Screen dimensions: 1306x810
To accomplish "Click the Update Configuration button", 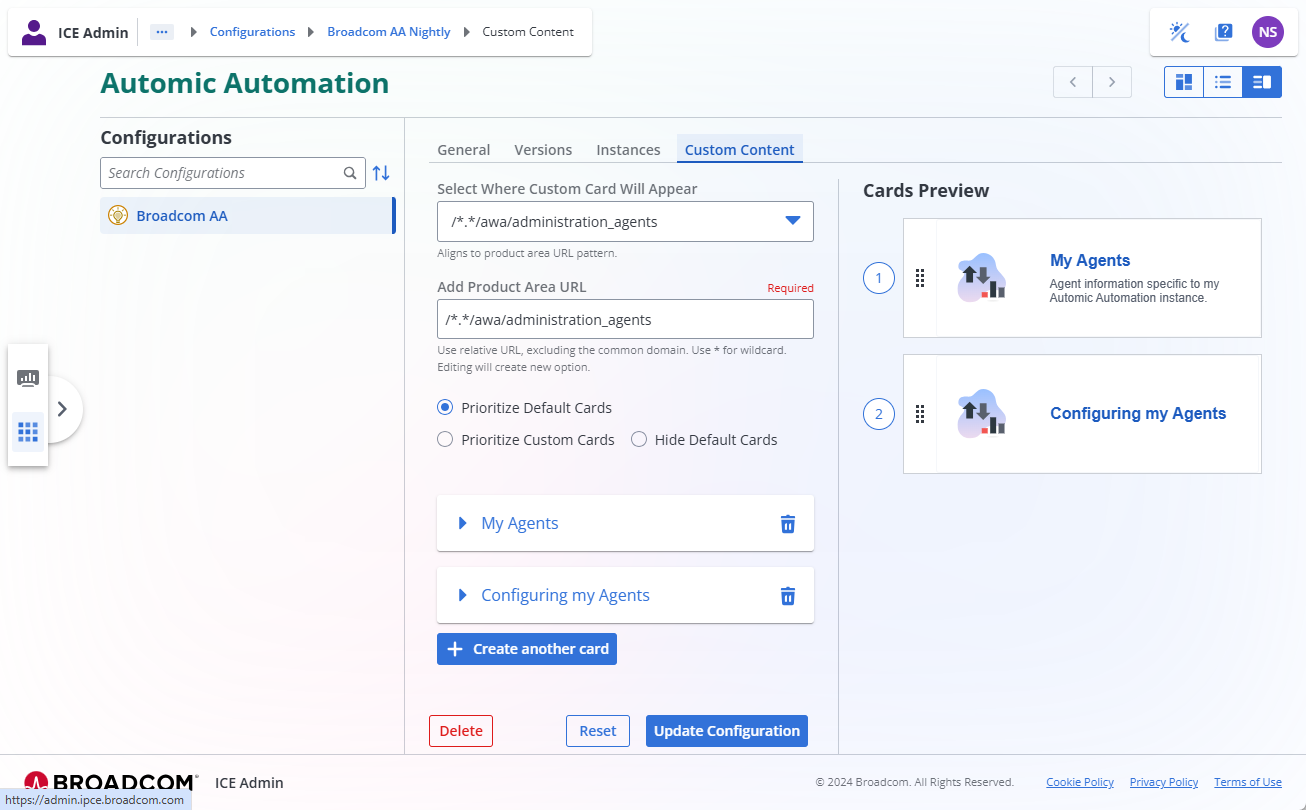I will click(x=726, y=731).
